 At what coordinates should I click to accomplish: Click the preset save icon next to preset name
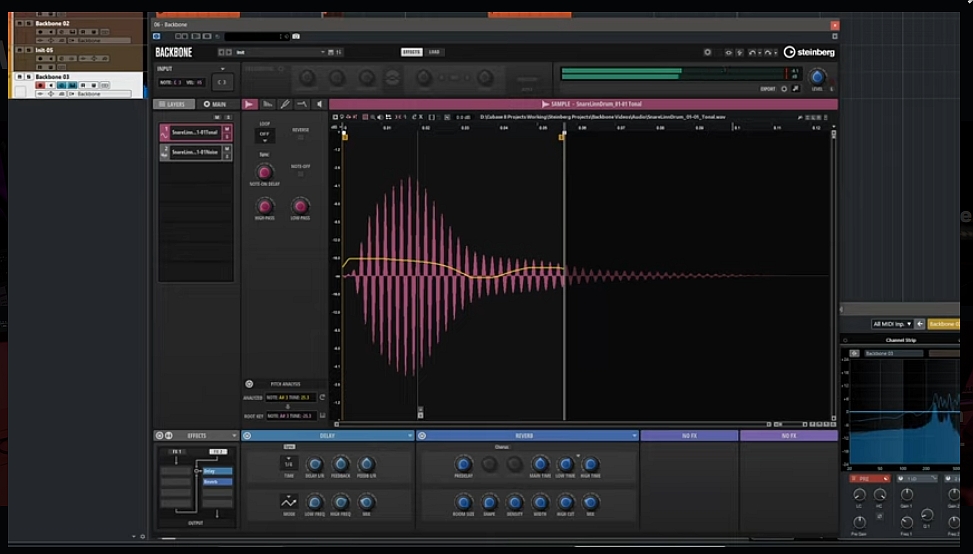pyautogui.click(x=331, y=52)
